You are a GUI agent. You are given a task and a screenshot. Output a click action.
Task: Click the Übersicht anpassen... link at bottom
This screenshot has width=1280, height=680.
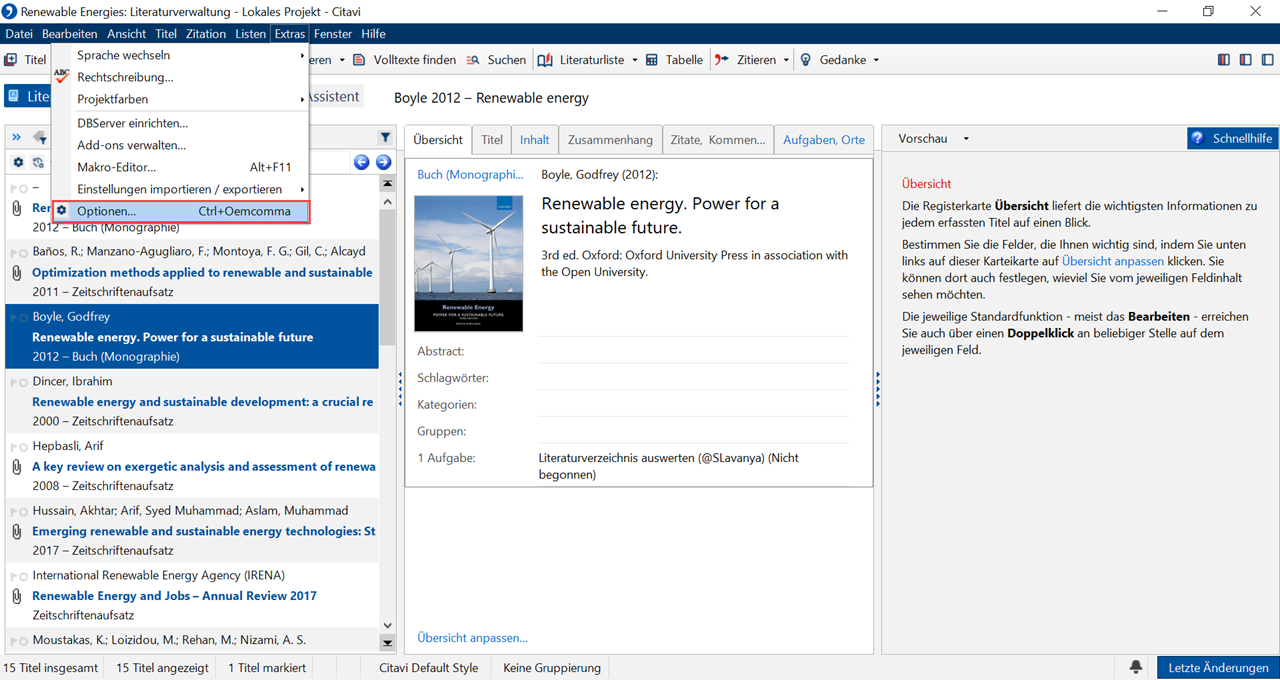pyautogui.click(x=472, y=638)
